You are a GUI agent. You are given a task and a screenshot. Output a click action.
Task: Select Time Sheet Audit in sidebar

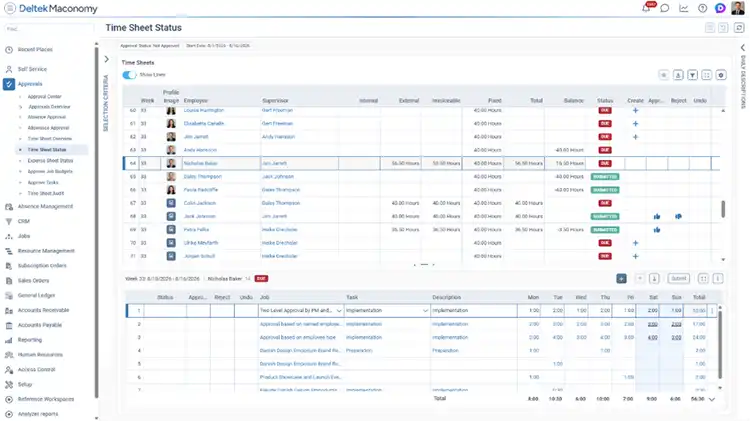(46, 194)
